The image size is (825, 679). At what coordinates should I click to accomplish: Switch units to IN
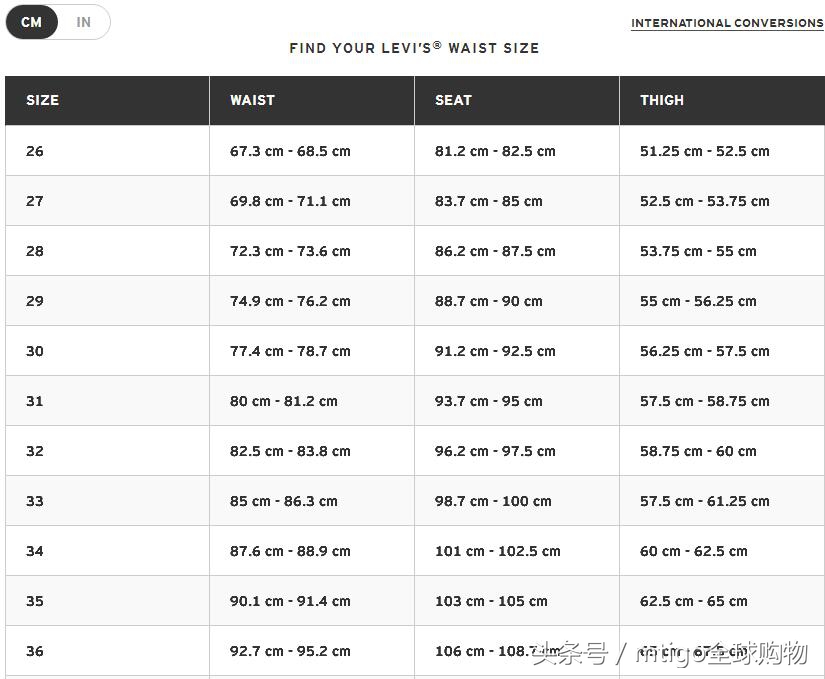click(x=84, y=22)
